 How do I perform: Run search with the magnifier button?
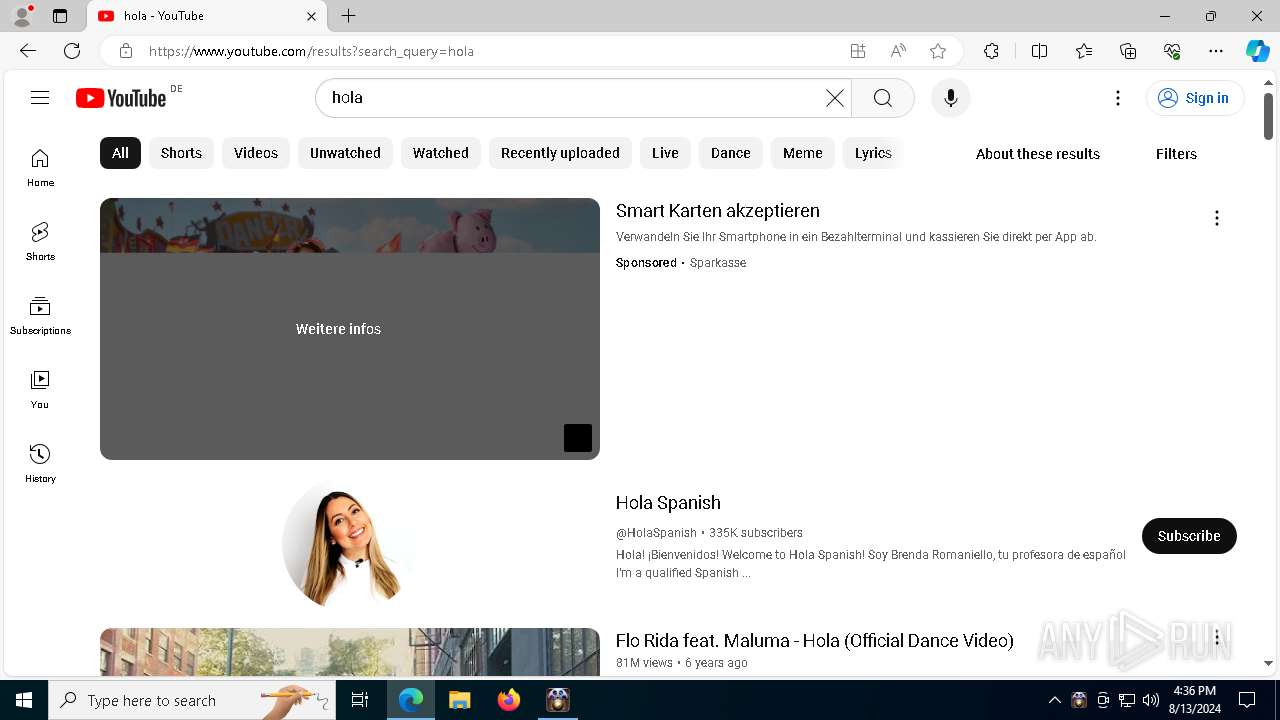883,97
